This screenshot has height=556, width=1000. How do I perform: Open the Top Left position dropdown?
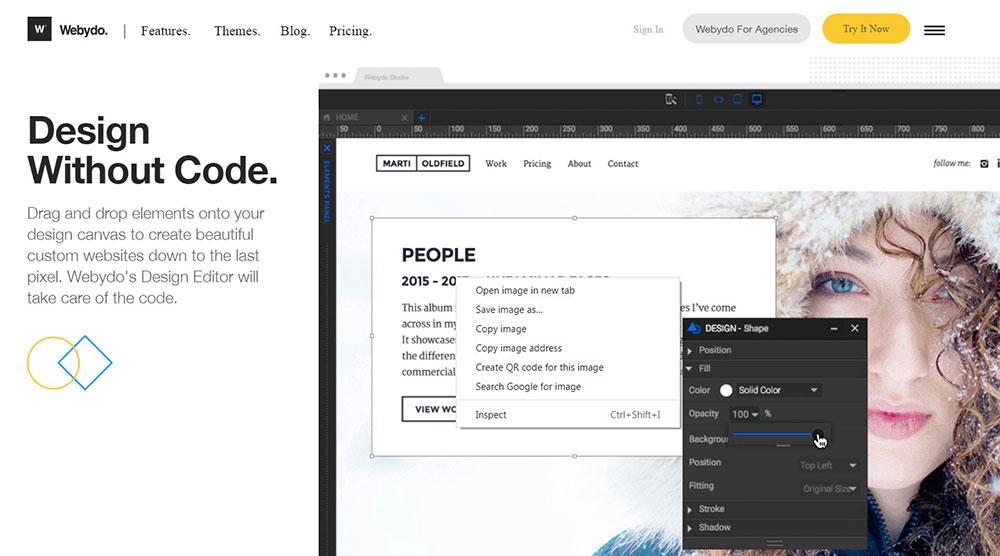(827, 465)
